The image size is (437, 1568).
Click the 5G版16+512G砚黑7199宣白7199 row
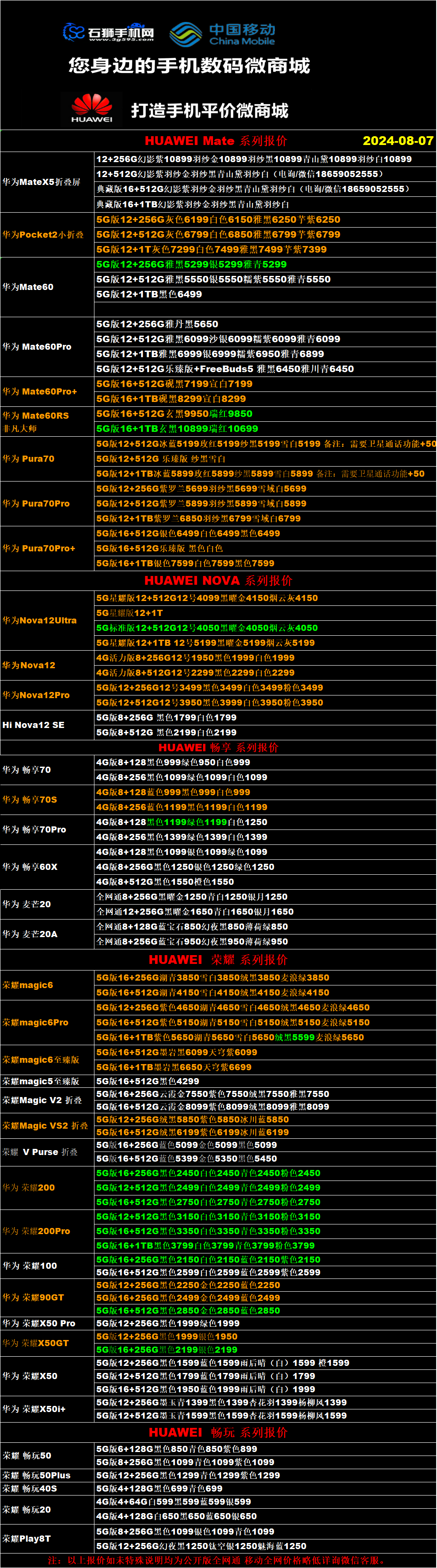[x=265, y=384]
